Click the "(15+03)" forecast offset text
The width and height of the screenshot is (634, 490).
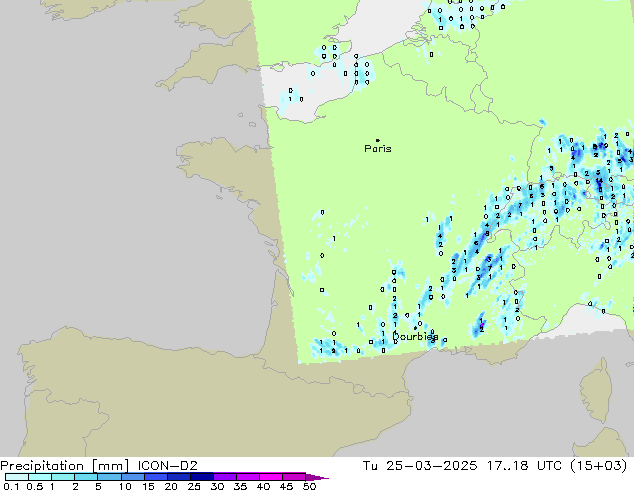[599, 466]
